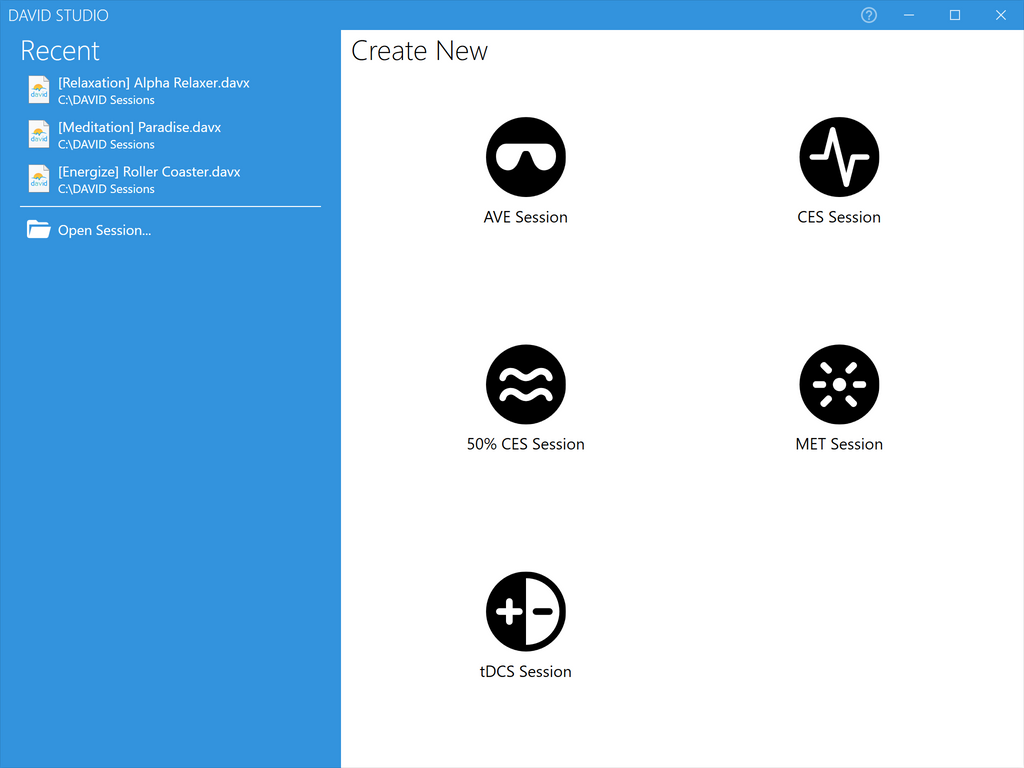
Task: Click the Paradise.davx file thumbnail icon
Action: [x=38, y=134]
